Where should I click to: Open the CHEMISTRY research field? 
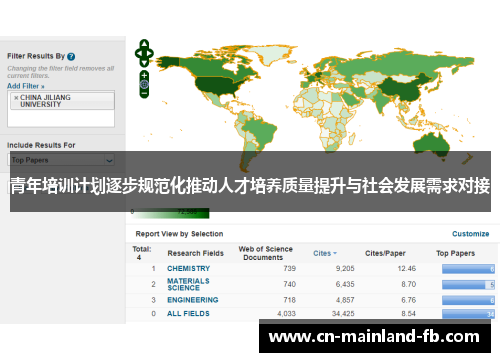point(189,269)
